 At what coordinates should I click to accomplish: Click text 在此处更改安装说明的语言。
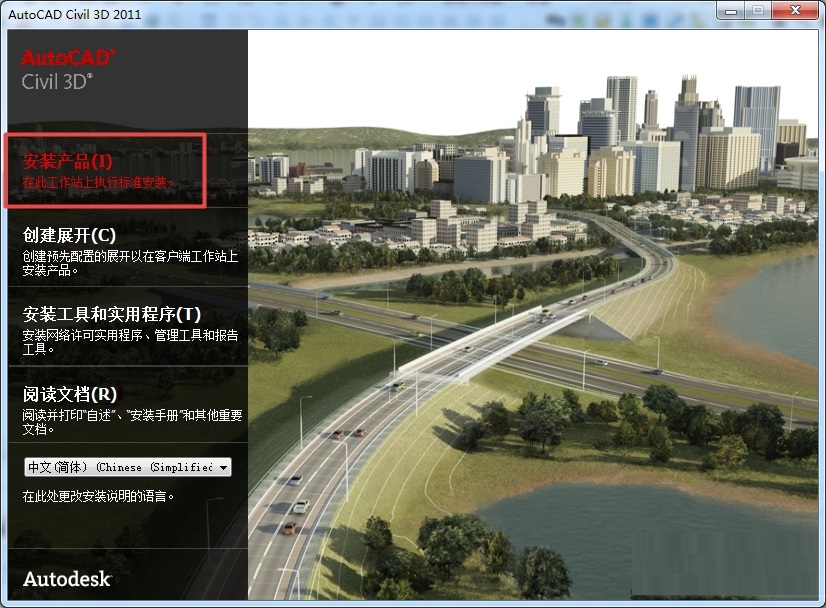[98, 496]
